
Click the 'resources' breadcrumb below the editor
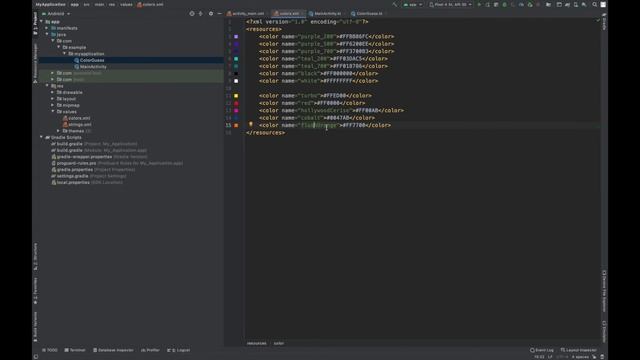coord(257,343)
